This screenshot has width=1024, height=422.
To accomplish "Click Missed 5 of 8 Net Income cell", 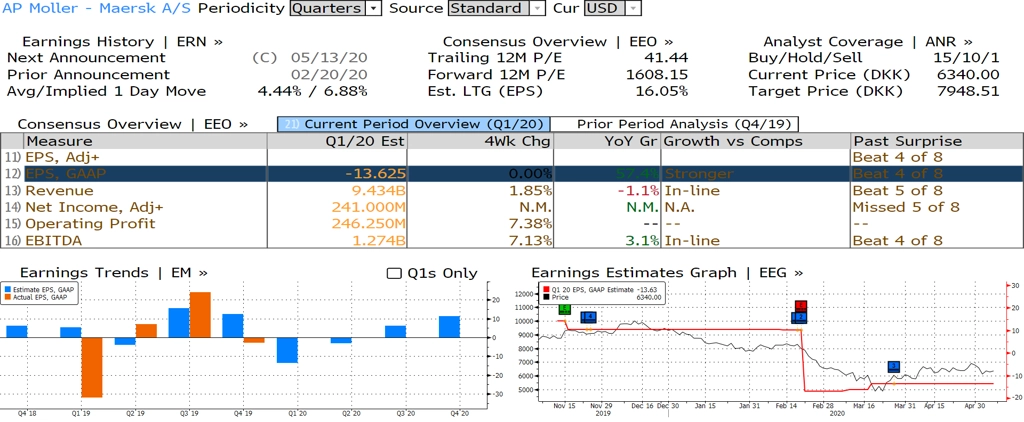I will coord(906,207).
